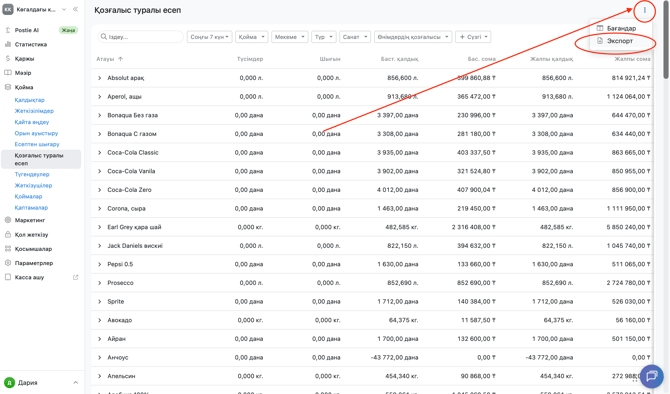This screenshot has width=670, height=394.
Task: Expand the Absolut арақ row
Action: point(100,78)
